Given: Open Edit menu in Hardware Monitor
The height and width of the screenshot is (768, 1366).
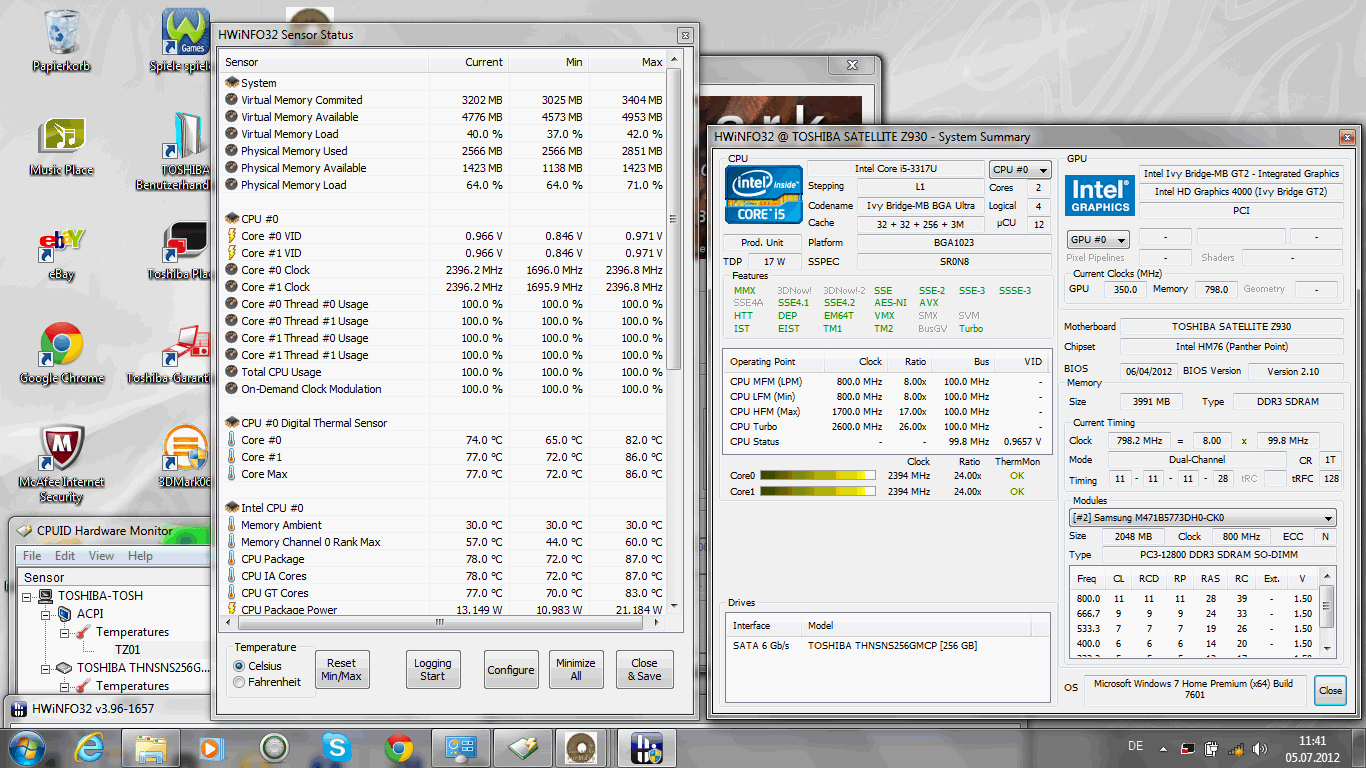Looking at the screenshot, I should click(65, 556).
